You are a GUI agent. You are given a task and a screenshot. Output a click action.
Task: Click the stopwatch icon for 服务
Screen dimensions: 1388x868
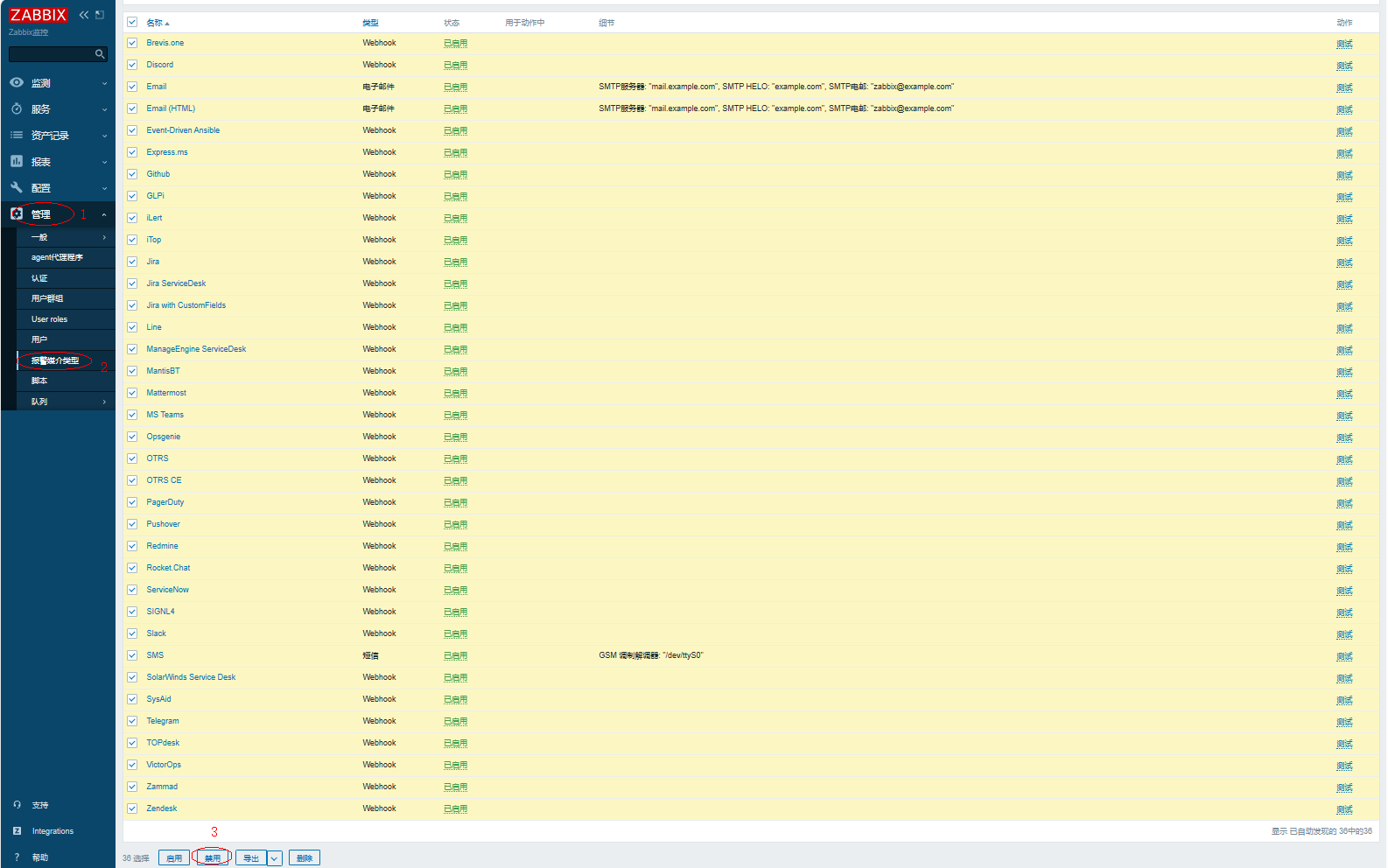click(x=17, y=108)
